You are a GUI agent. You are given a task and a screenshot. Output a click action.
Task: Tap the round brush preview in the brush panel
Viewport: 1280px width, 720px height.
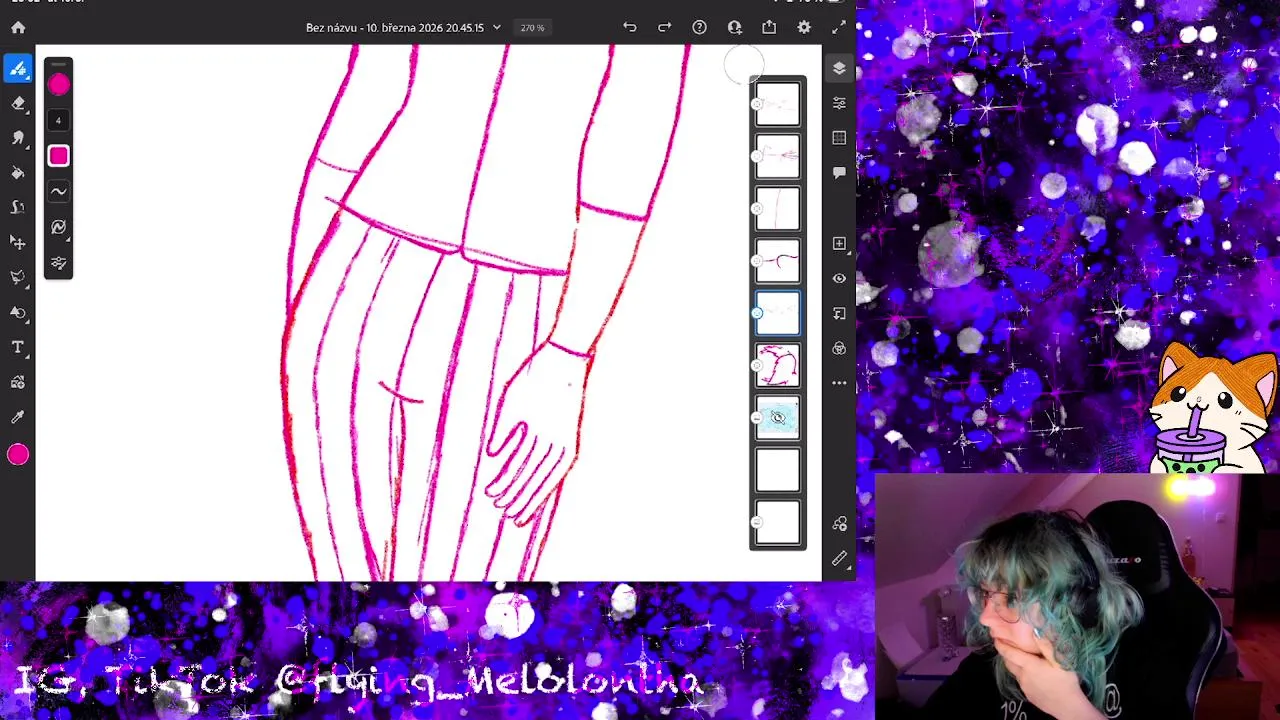[x=58, y=85]
